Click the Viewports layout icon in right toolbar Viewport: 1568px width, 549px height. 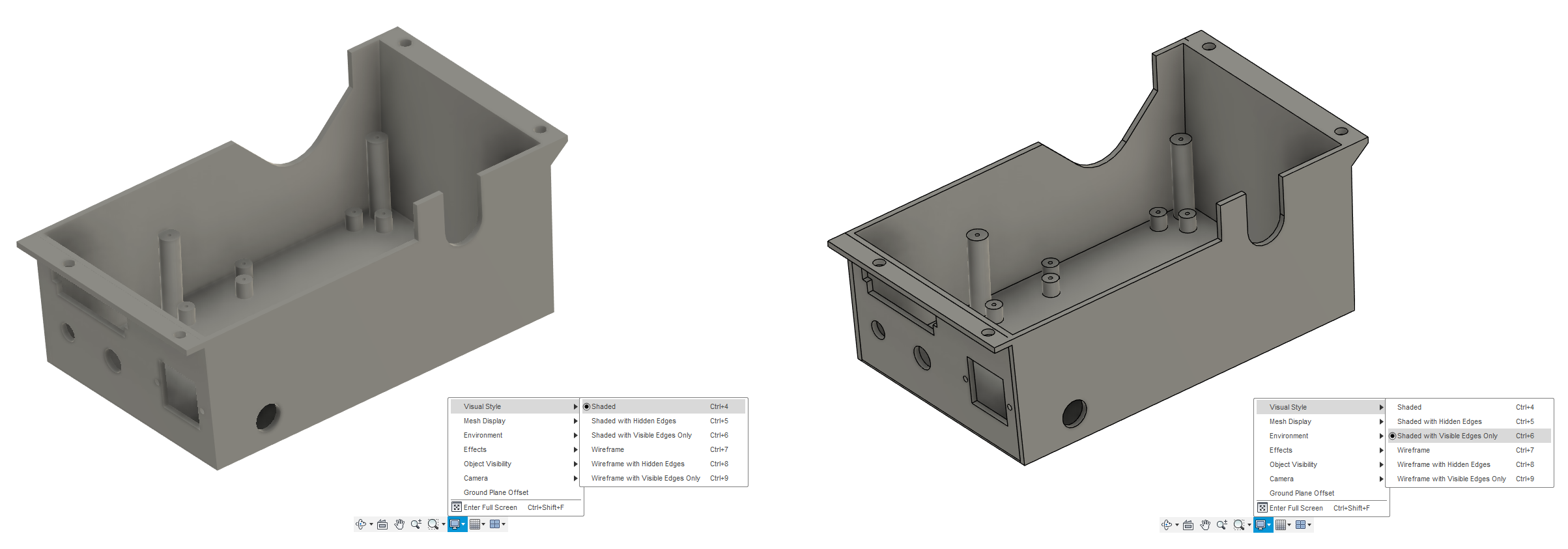click(1300, 525)
